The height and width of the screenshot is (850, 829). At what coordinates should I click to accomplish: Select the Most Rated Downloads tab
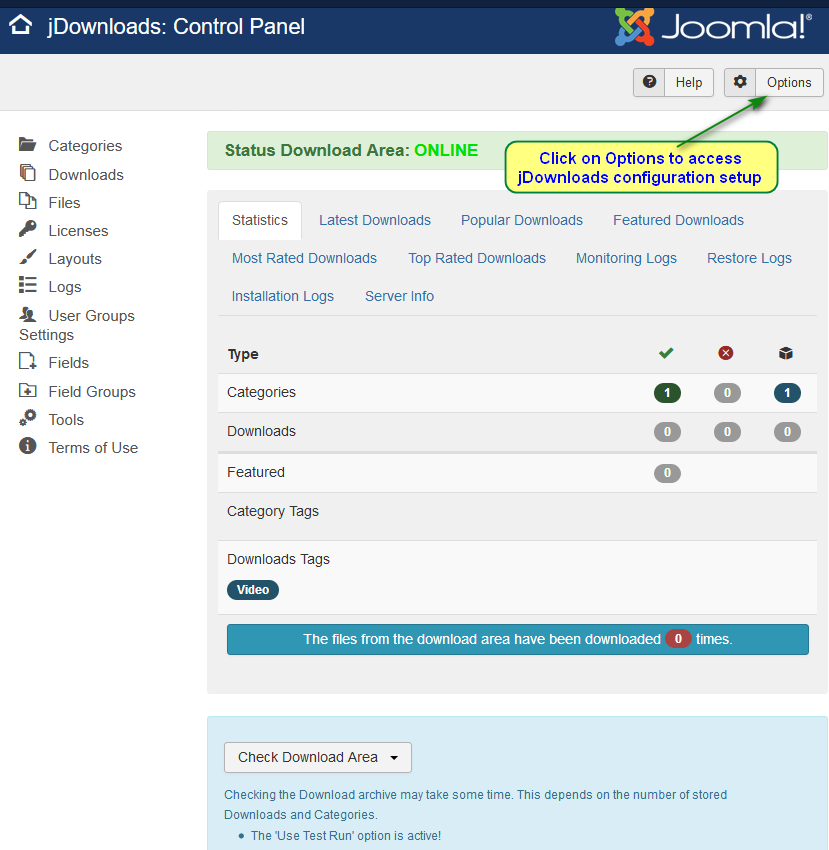pyautogui.click(x=304, y=258)
